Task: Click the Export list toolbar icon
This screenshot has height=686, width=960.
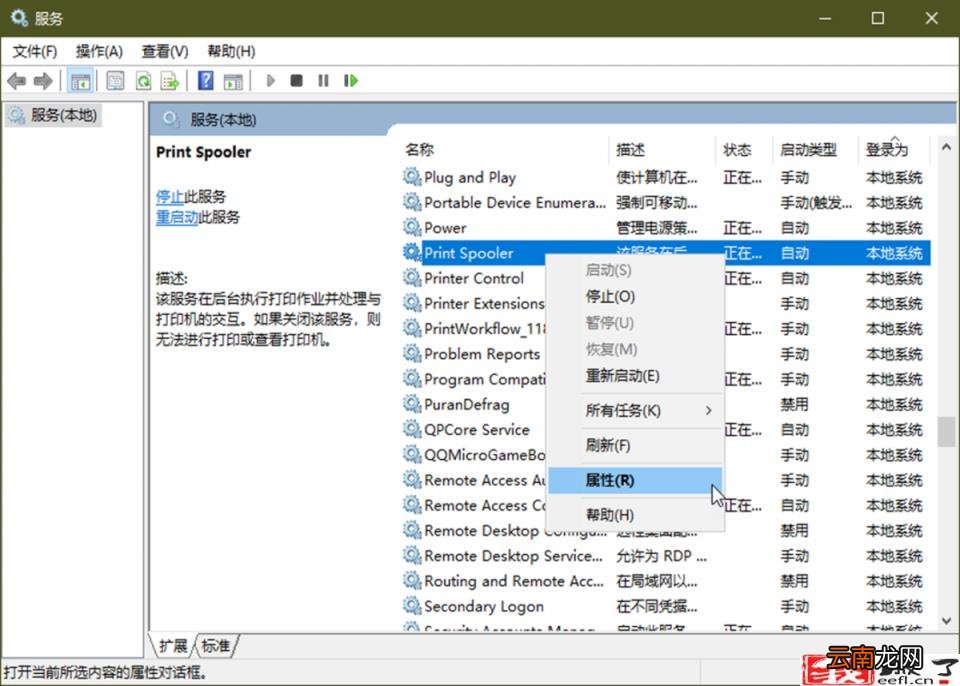Action: coord(170,81)
